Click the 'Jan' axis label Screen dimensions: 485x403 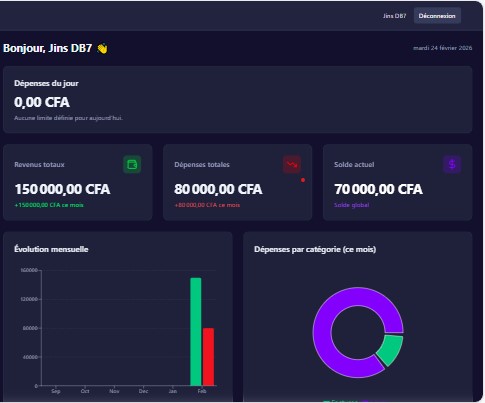coord(173,391)
